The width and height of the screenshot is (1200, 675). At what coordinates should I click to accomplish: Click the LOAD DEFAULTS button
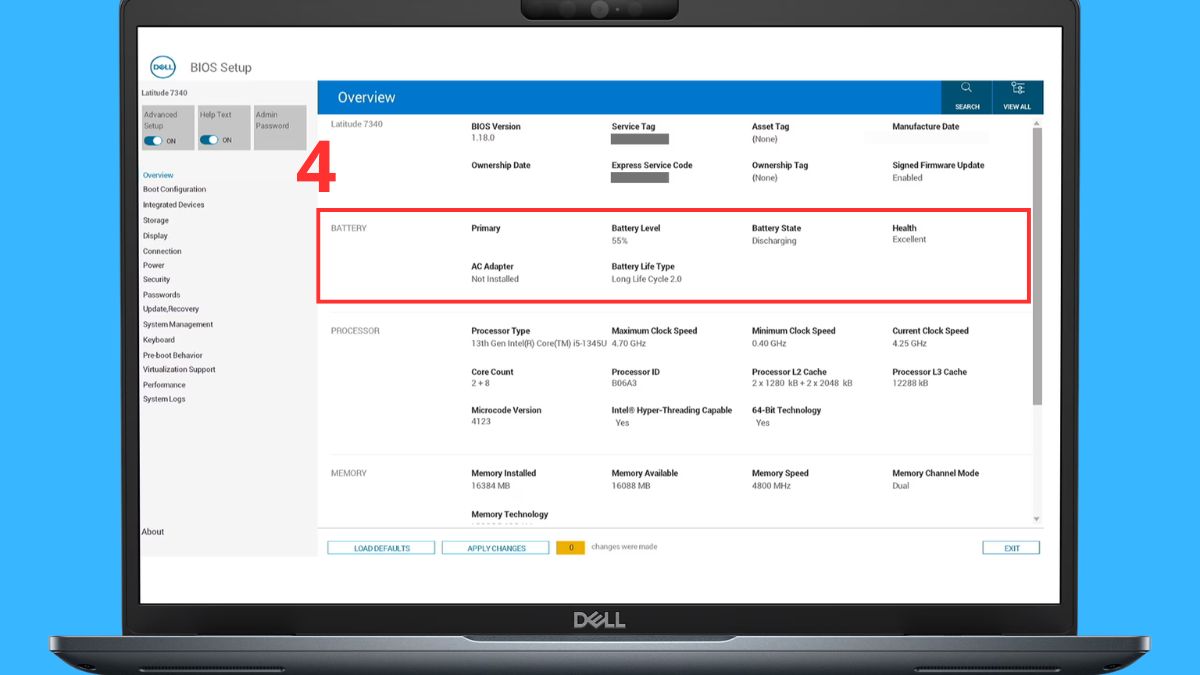click(x=381, y=548)
